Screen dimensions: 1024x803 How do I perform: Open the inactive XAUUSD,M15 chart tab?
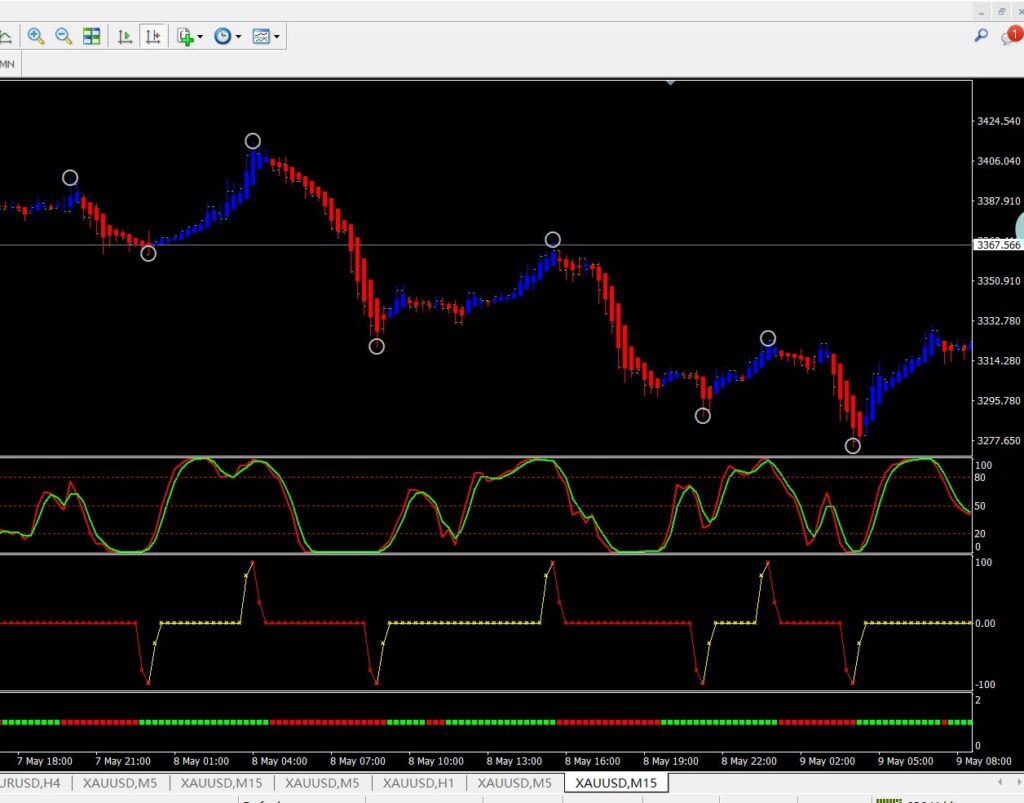pyautogui.click(x=221, y=783)
